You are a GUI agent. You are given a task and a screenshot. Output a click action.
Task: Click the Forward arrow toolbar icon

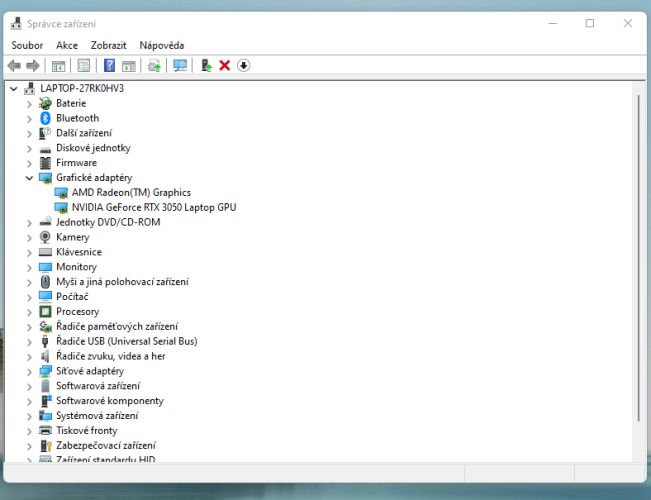(32, 66)
